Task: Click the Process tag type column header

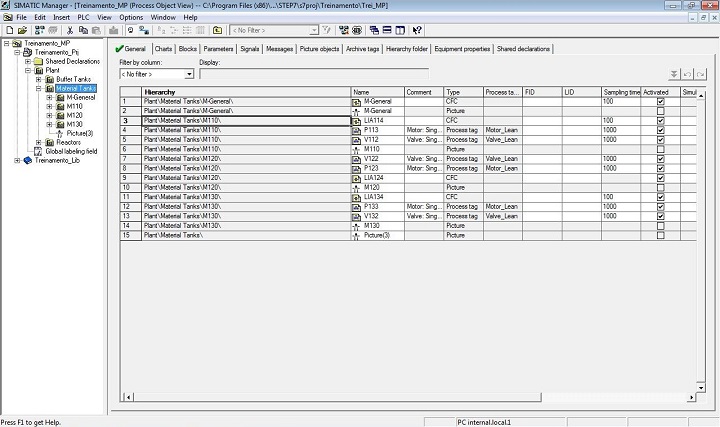Action: [x=503, y=92]
